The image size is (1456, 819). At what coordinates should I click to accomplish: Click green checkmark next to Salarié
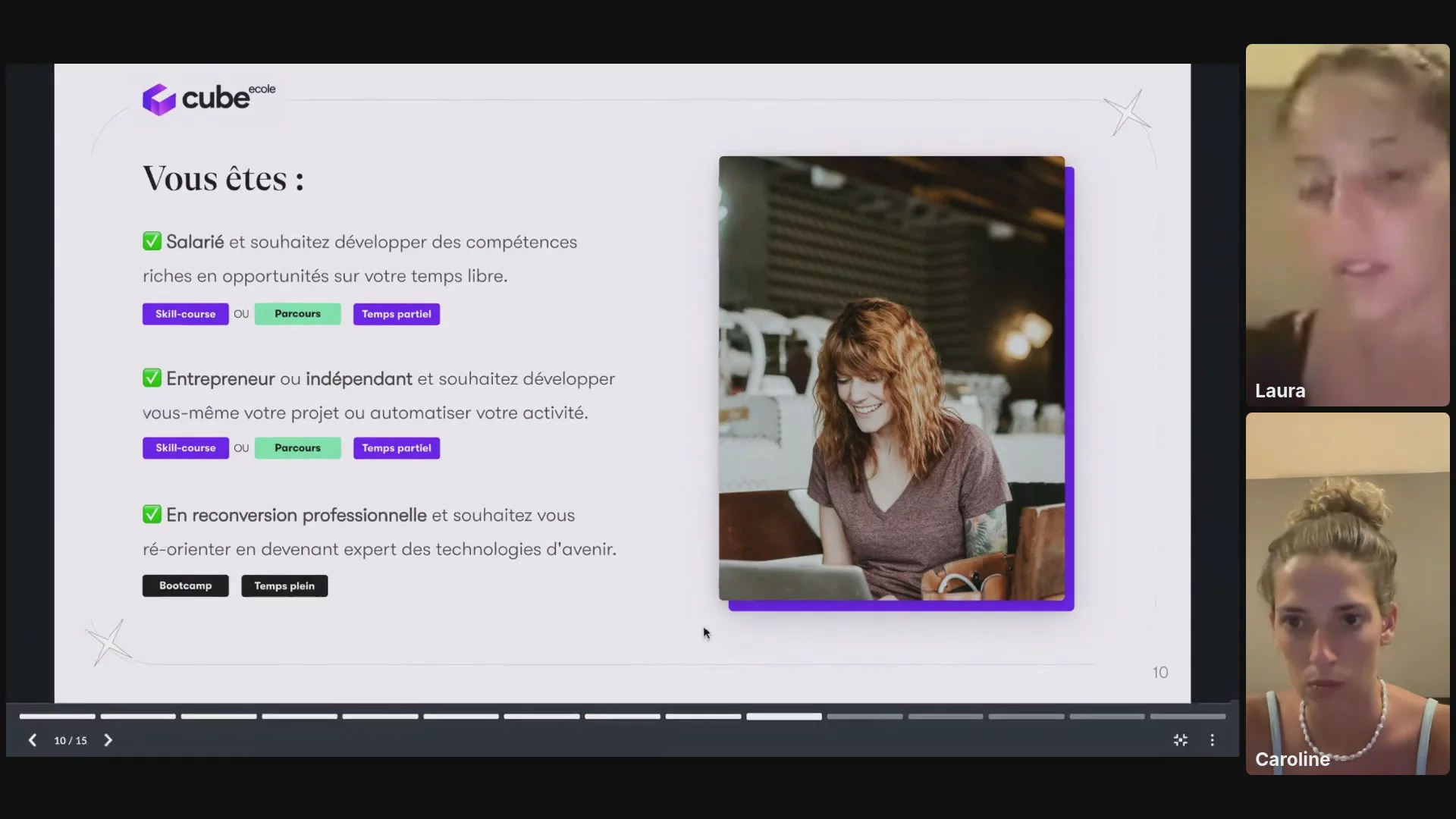[152, 241]
